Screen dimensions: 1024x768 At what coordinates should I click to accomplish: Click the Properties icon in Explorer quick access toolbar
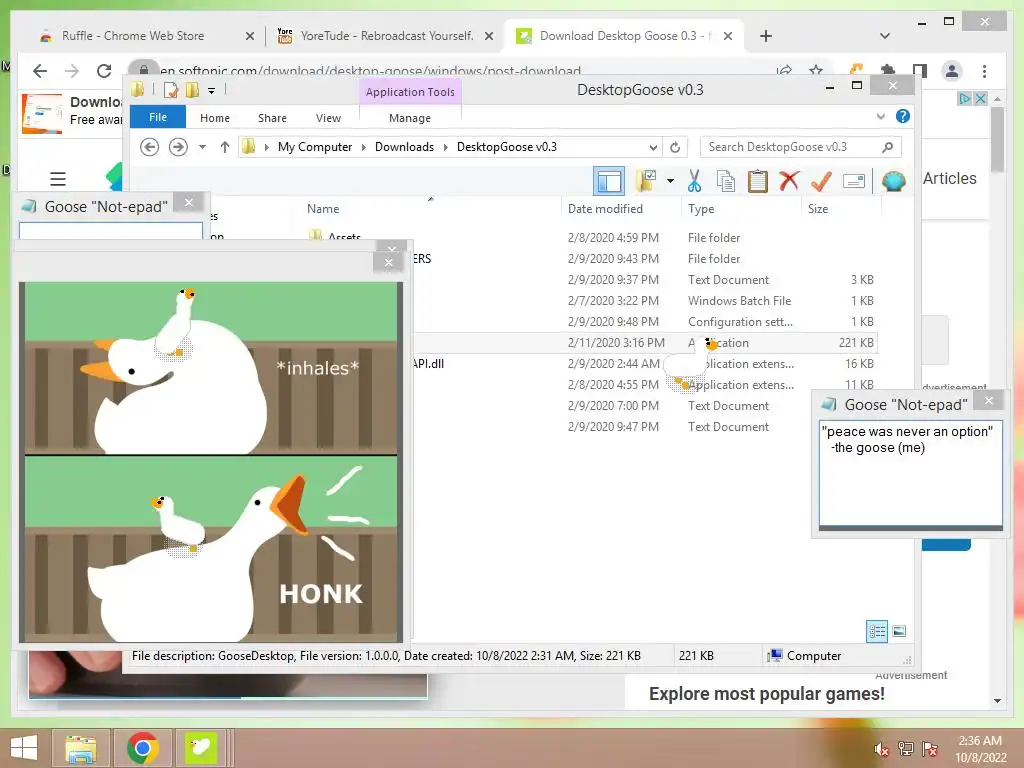click(171, 90)
